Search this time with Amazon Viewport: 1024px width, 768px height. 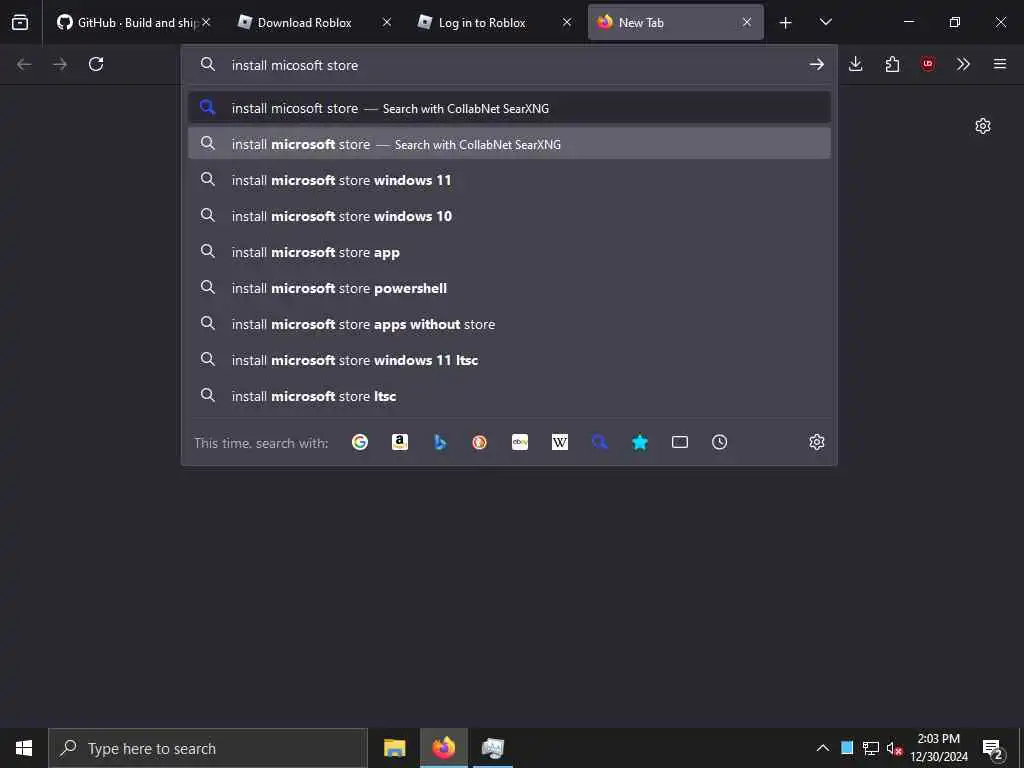tap(400, 442)
